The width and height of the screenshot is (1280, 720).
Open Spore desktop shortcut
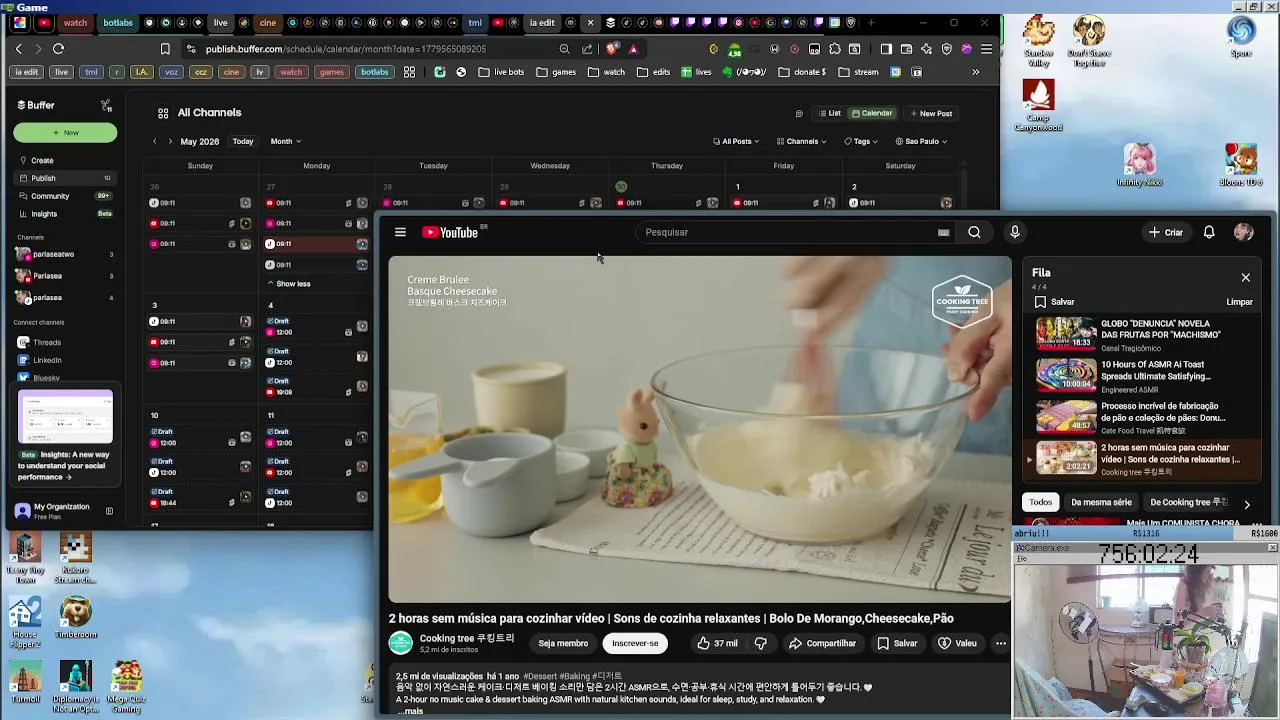point(1241,36)
